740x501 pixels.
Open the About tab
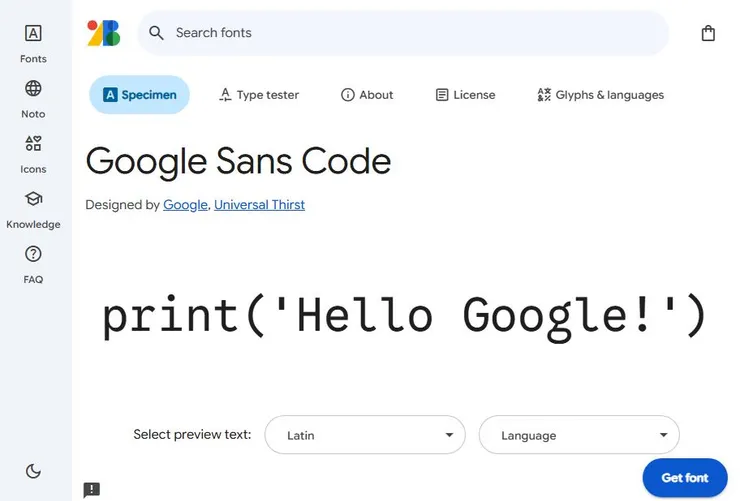click(367, 95)
